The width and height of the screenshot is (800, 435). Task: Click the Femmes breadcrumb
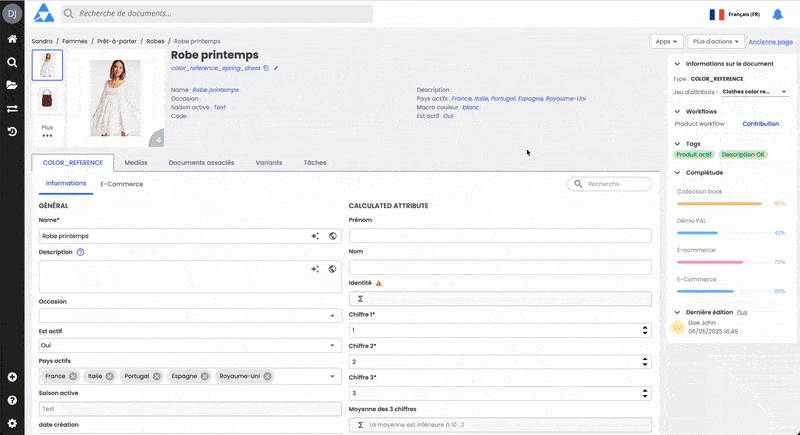75,41
